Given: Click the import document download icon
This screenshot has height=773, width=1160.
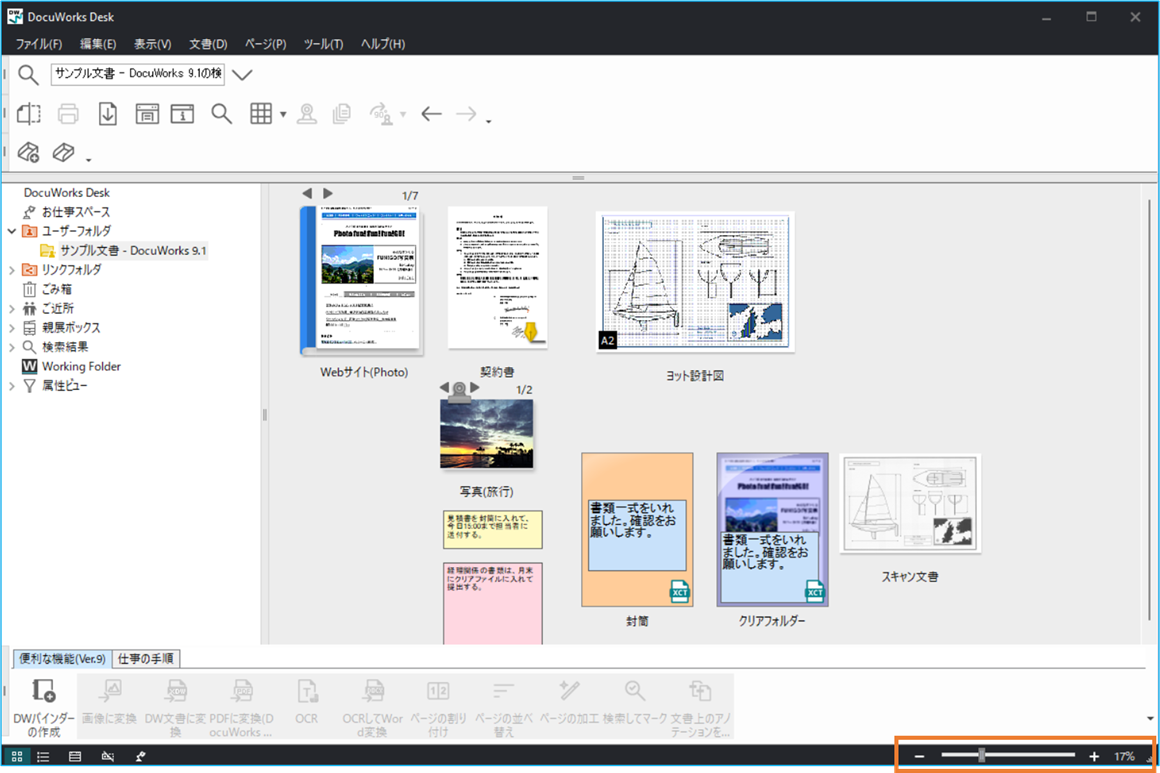Looking at the screenshot, I should pyautogui.click(x=108, y=114).
